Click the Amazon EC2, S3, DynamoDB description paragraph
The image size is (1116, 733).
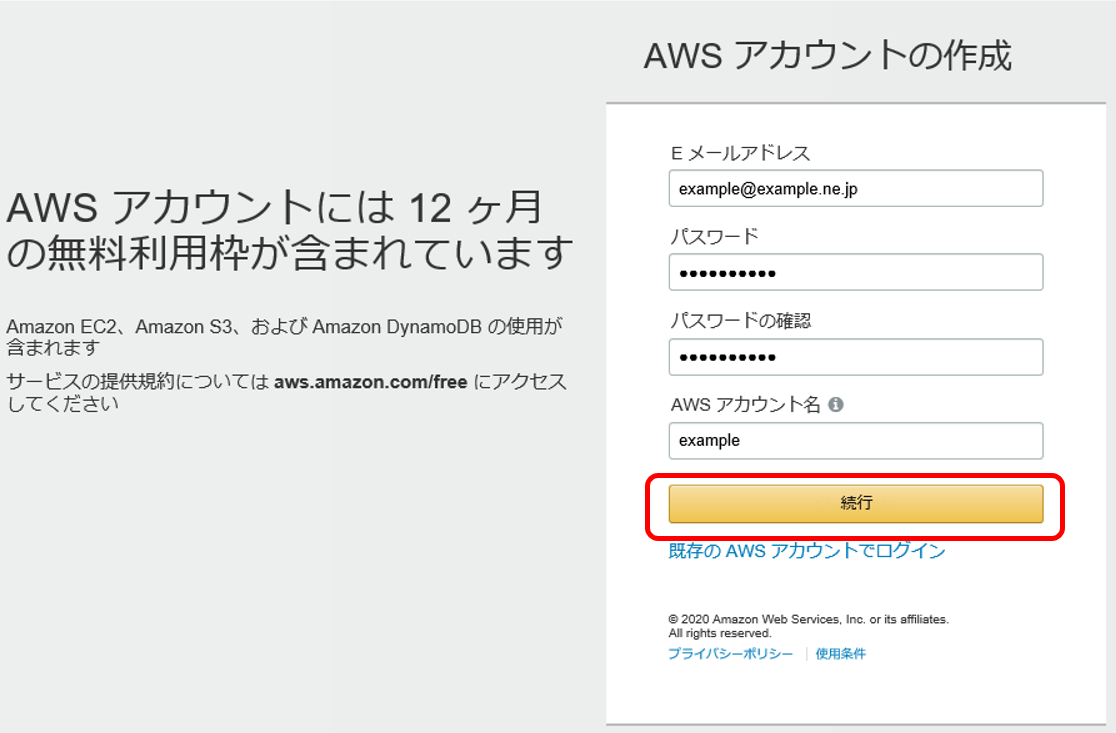(285, 337)
